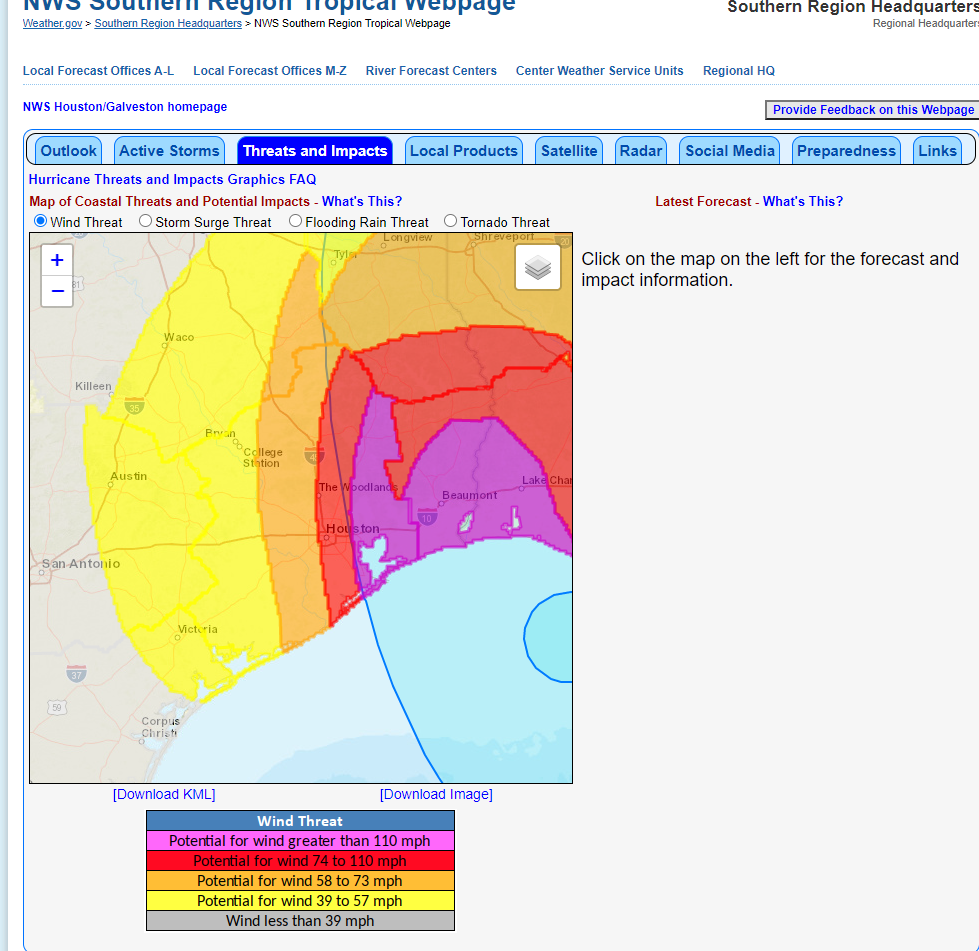Screen dimensions: 979x951
Task: Click Provide Feedback on this Webpage button
Action: 872,110
